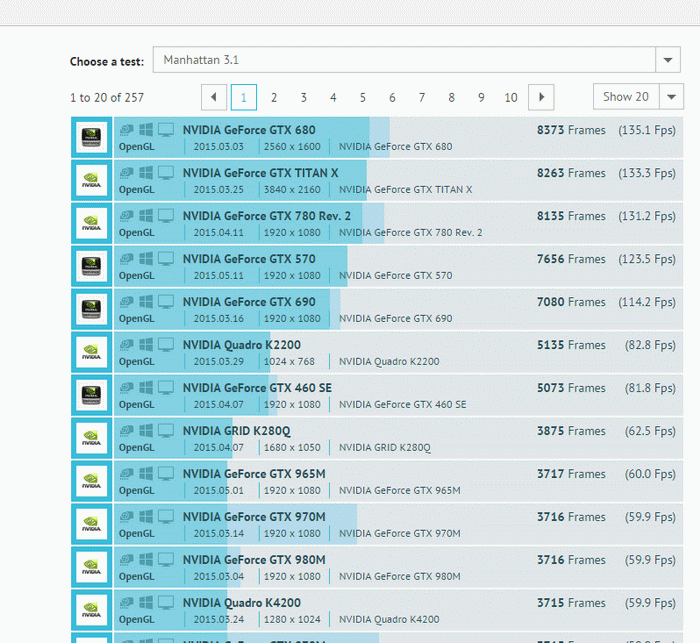Jump to page 6

392,97
